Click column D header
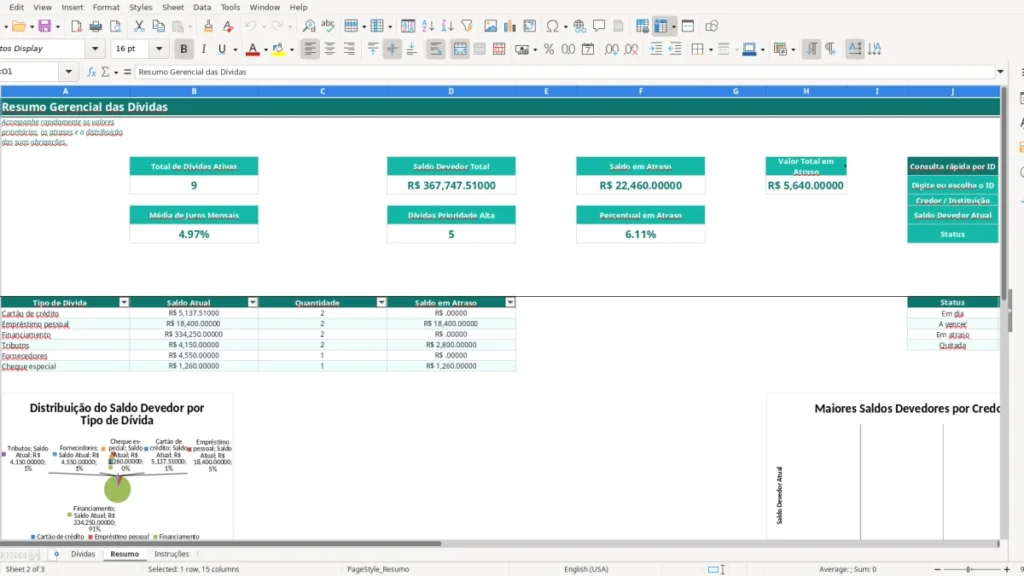 451,91
